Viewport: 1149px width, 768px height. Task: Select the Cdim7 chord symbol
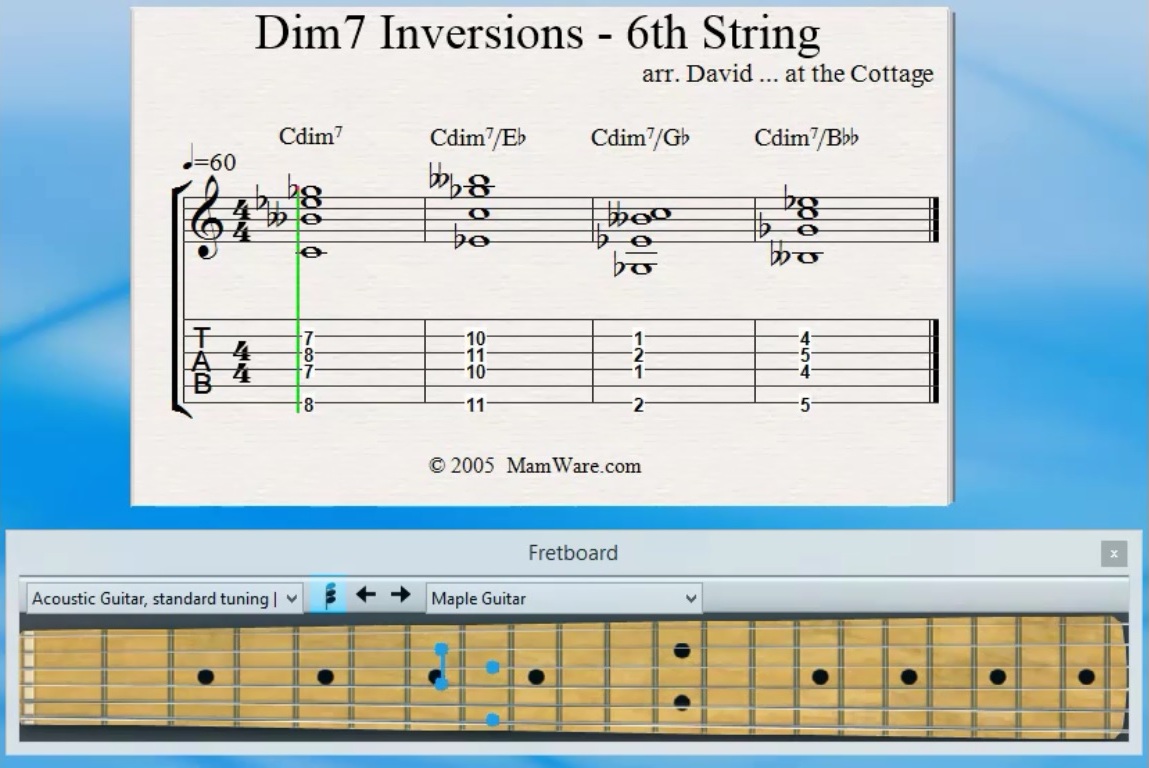pyautogui.click(x=310, y=137)
